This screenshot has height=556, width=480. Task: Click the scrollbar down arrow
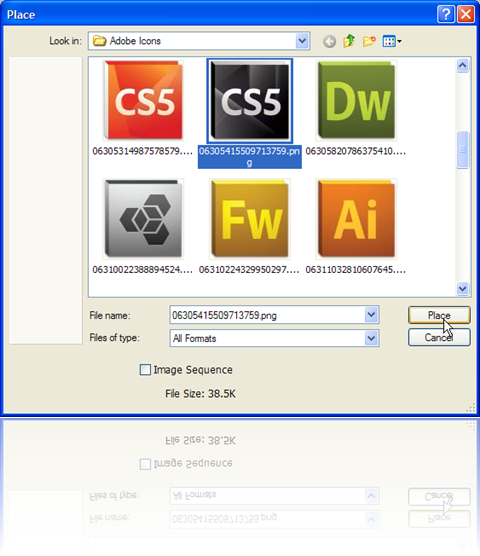pyautogui.click(x=462, y=289)
